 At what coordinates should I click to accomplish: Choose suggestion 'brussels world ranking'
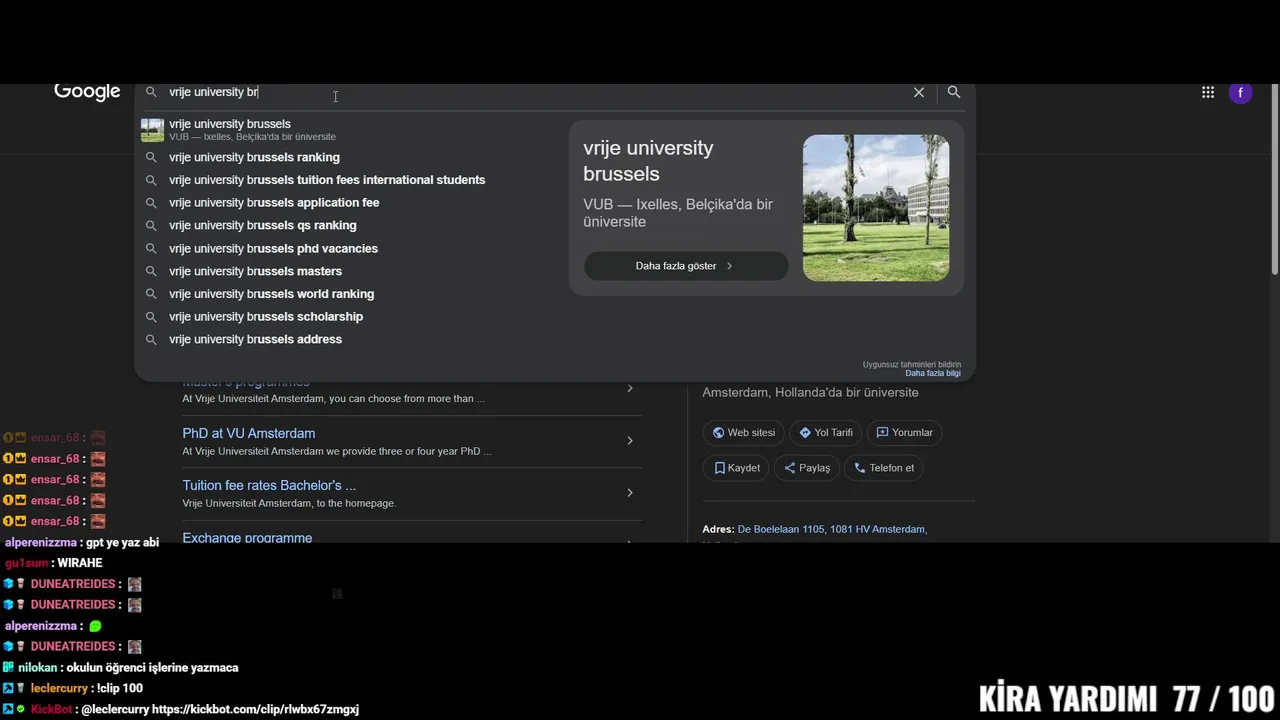[x=271, y=294]
